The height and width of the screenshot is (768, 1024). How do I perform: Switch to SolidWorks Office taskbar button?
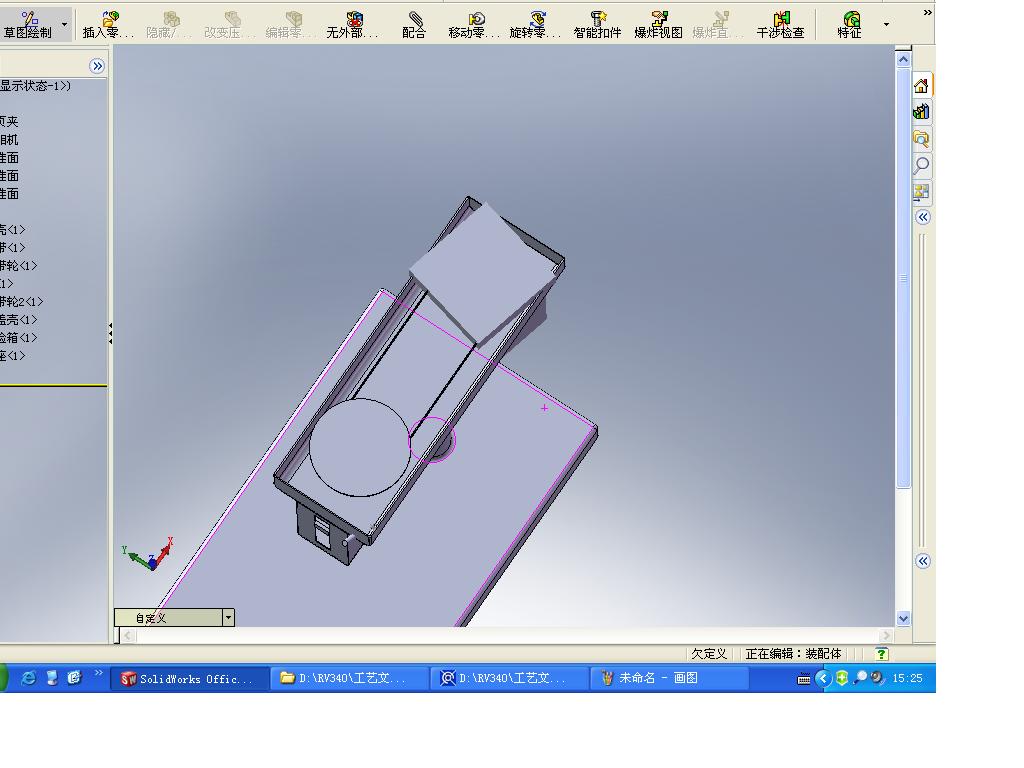[x=189, y=679]
